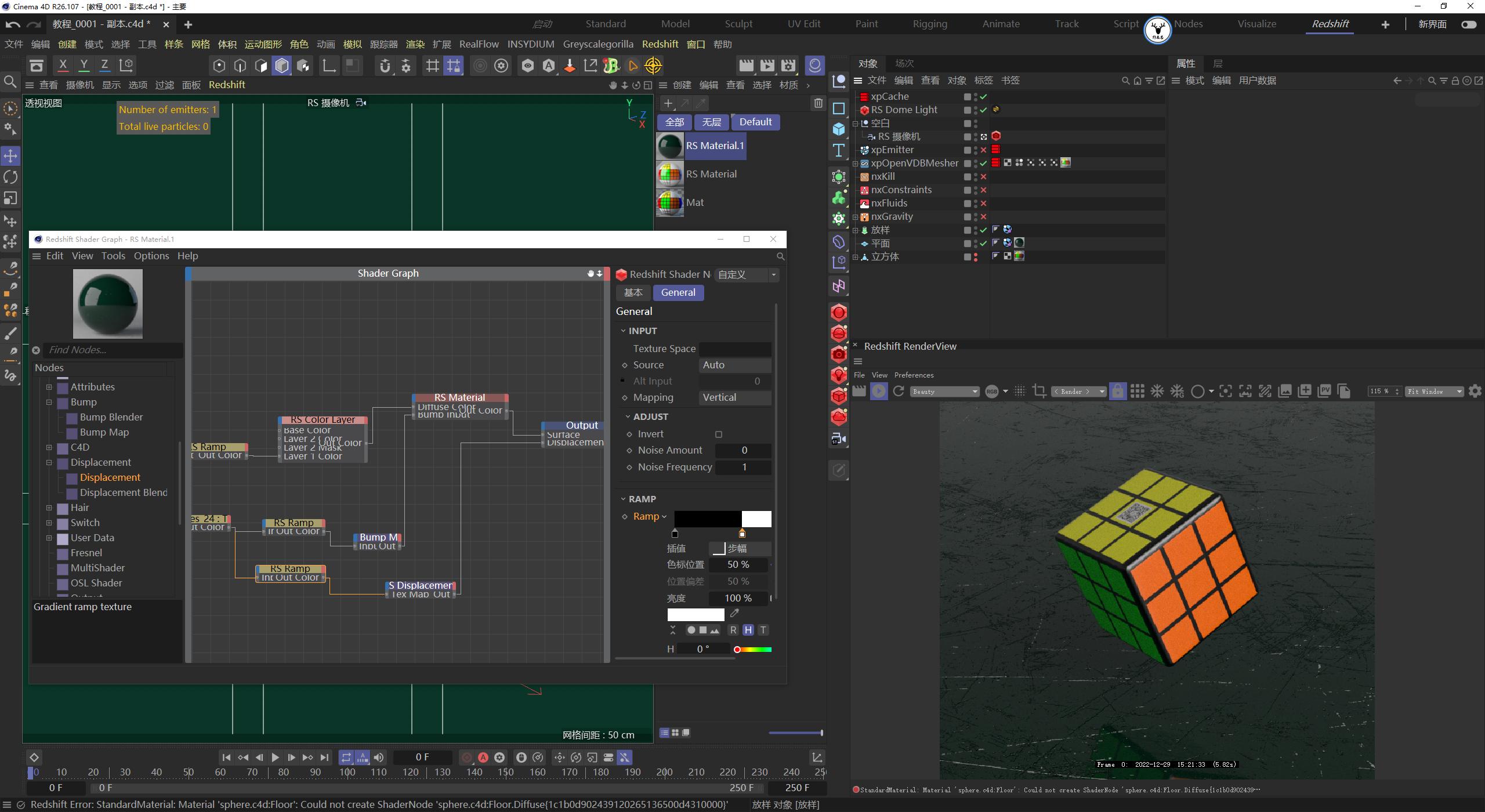Viewport: 1485px width, 812px height.
Task: Select the Move tool in the left toolbar
Action: click(10, 155)
